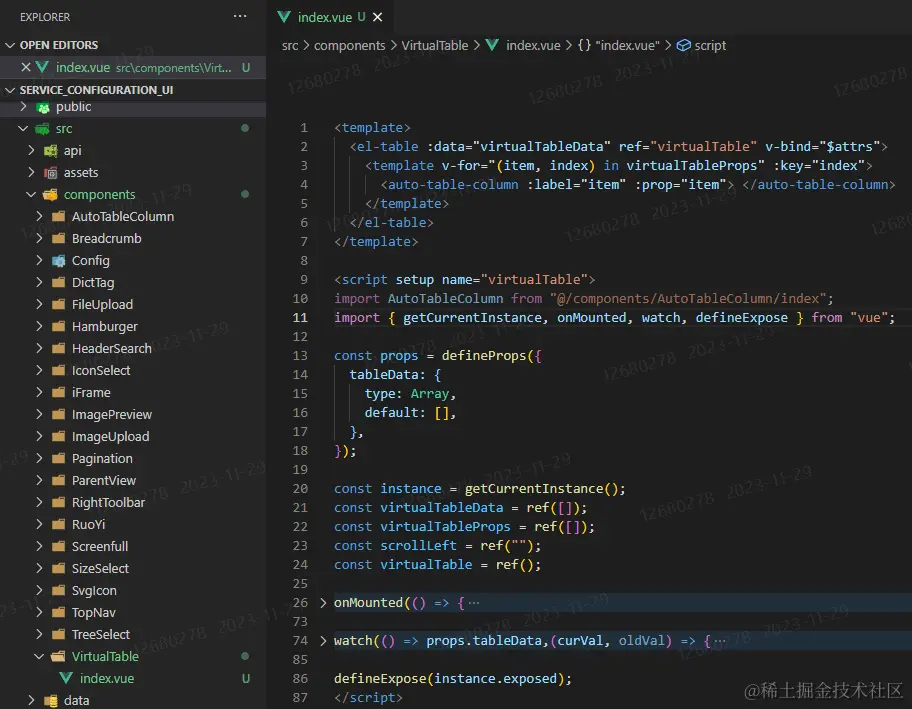Click the VirtualTable open folder icon

(58, 656)
